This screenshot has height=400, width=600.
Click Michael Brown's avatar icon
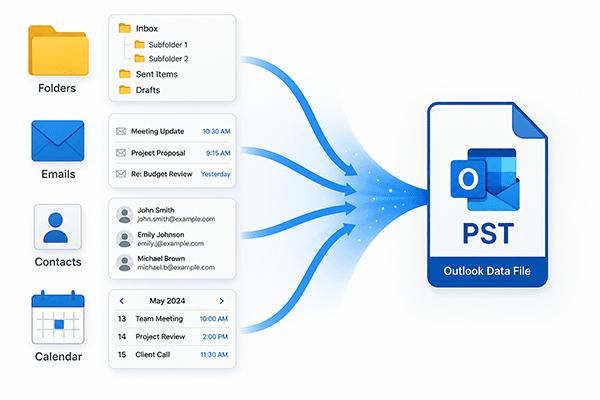point(124,263)
